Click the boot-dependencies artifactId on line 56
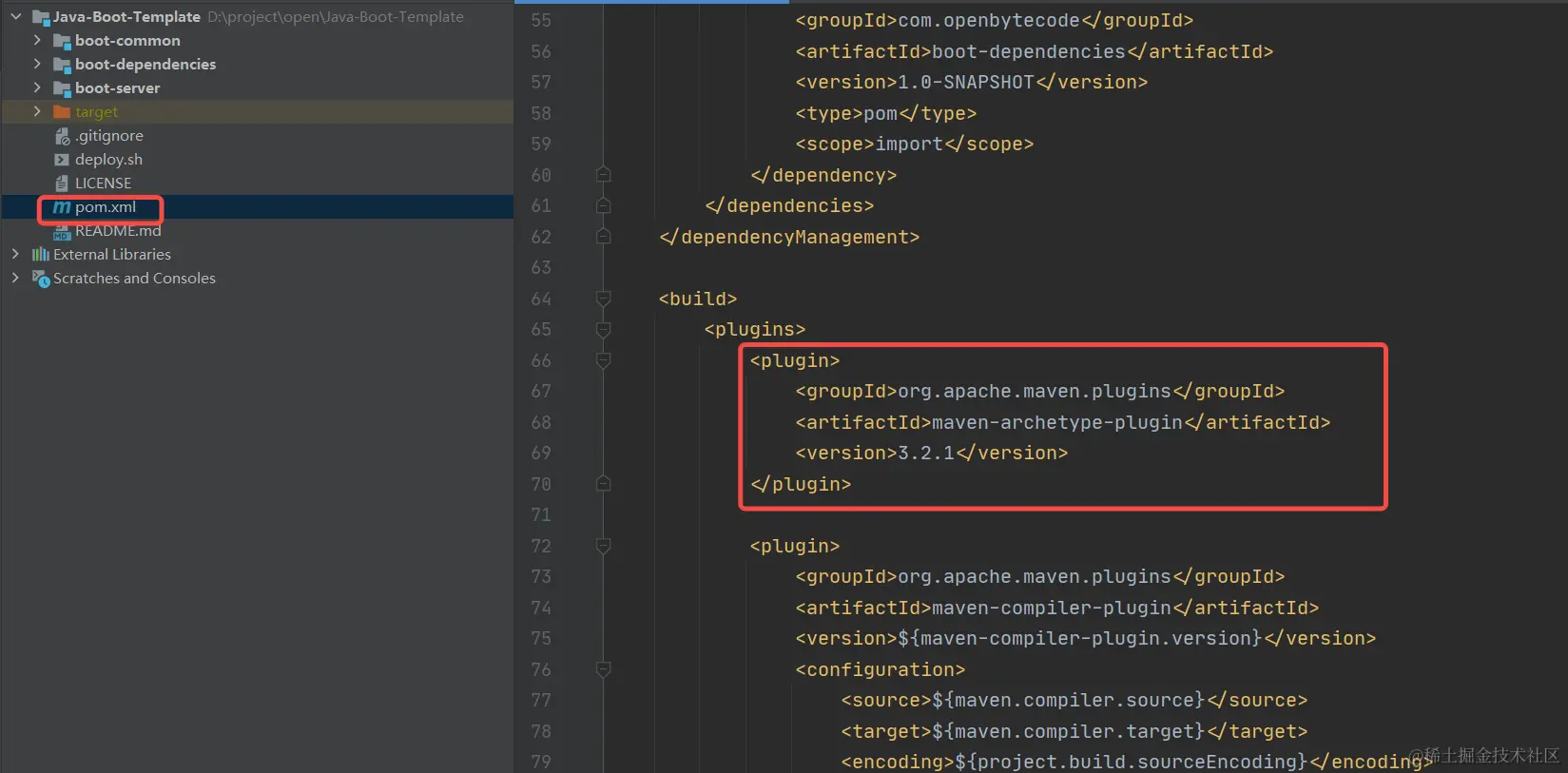Screen dimensions: 1568x773 pos(1029,51)
